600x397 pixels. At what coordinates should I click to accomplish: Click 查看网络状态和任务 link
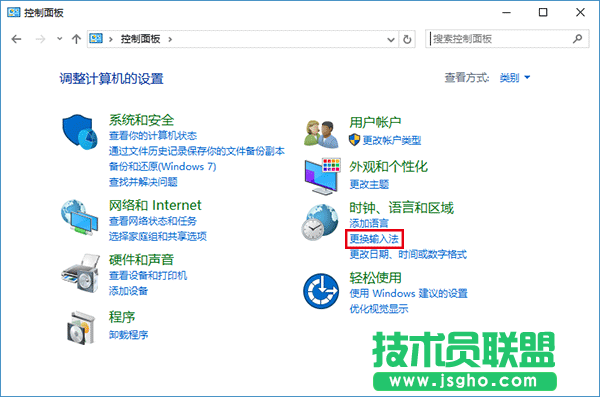pos(153,221)
